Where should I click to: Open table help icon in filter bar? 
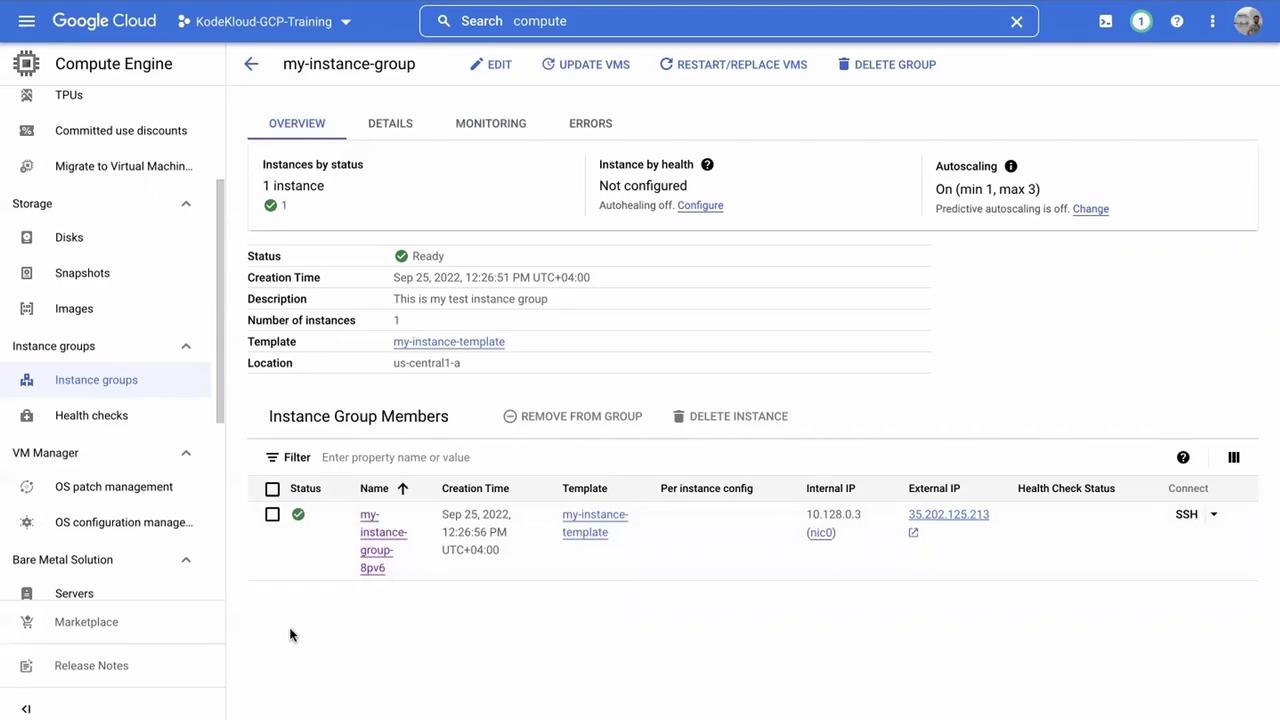(1183, 457)
